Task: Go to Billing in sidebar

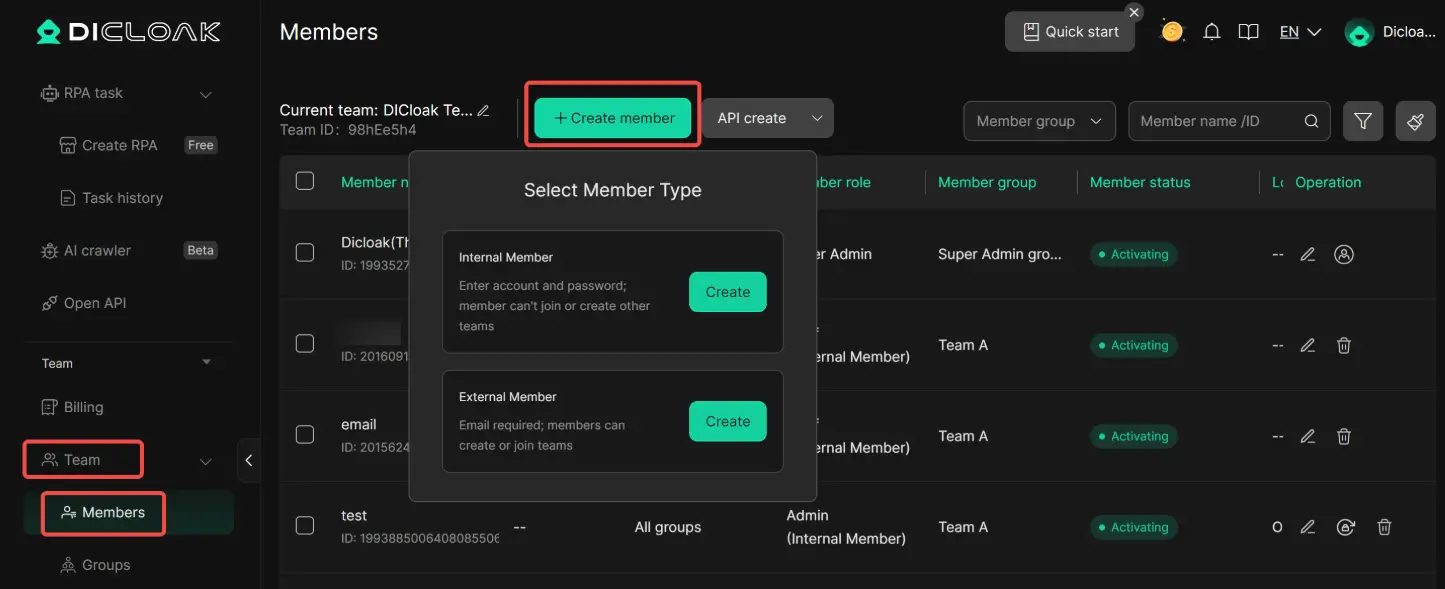Action: 83,407
